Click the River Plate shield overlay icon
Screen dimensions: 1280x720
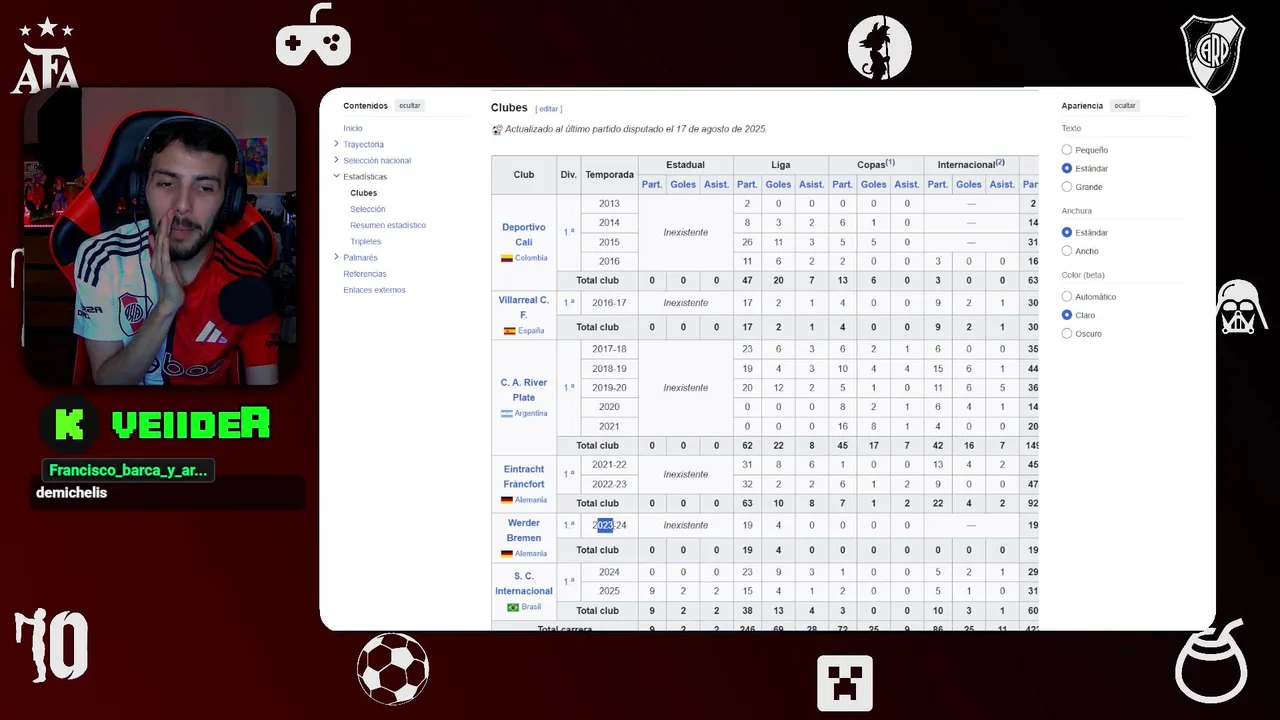1213,55
